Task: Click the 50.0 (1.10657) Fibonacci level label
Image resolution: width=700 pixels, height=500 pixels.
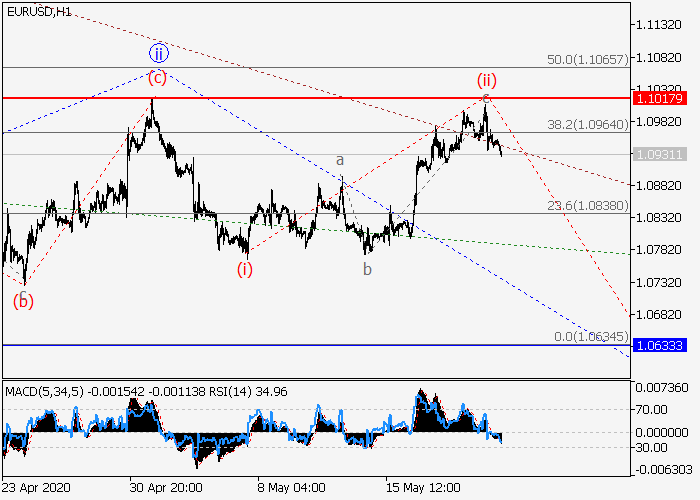Action: pos(587,60)
